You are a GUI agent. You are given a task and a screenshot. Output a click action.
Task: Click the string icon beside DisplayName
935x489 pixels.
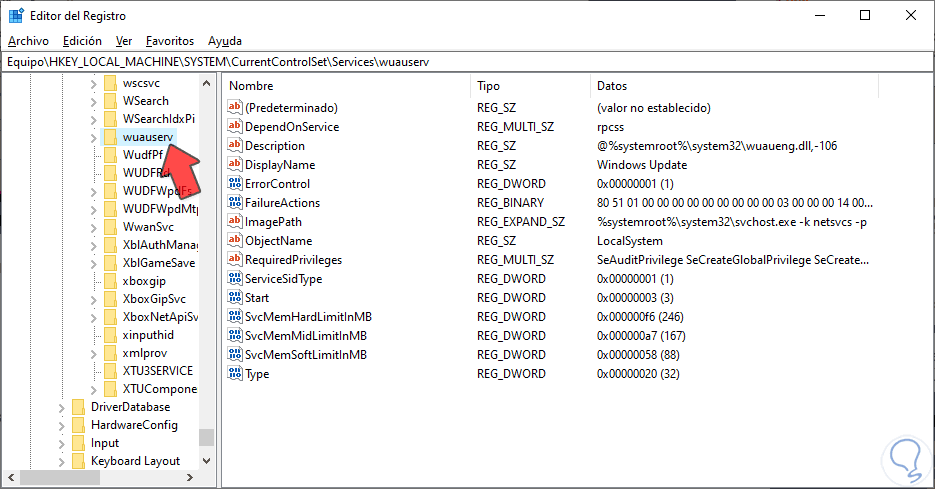[x=236, y=165]
